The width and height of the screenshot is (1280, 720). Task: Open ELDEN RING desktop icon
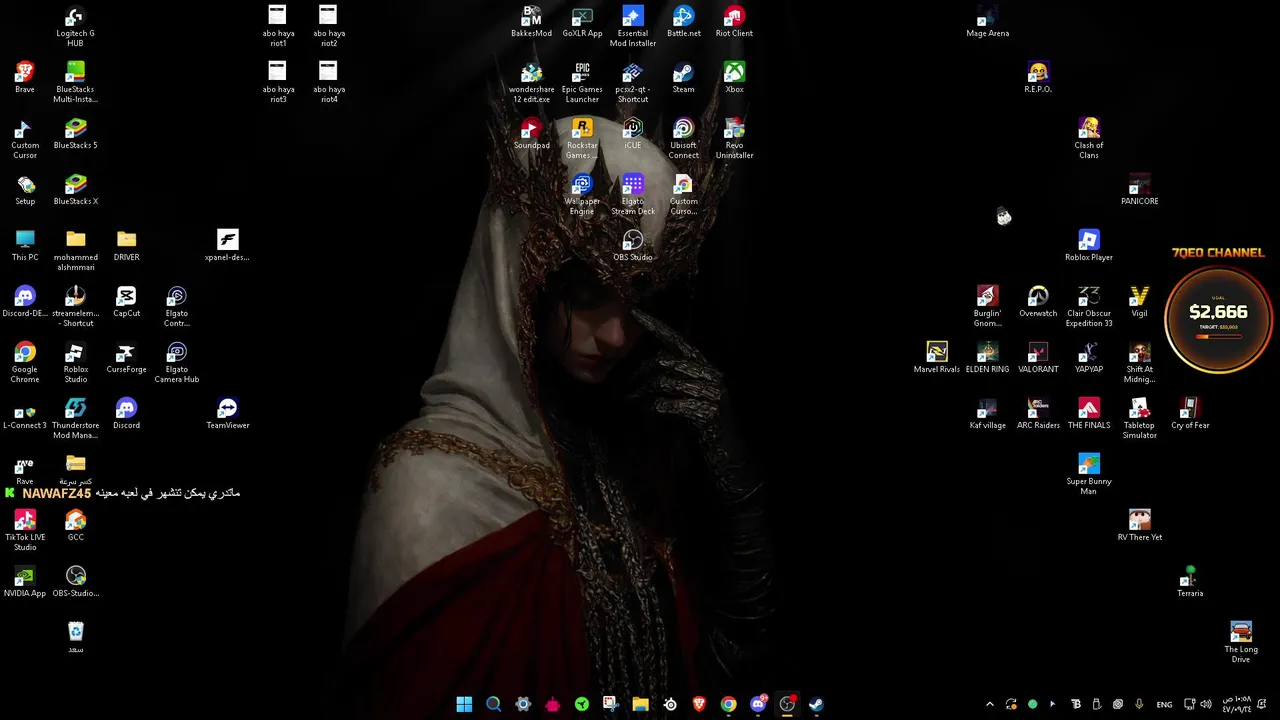coord(988,358)
